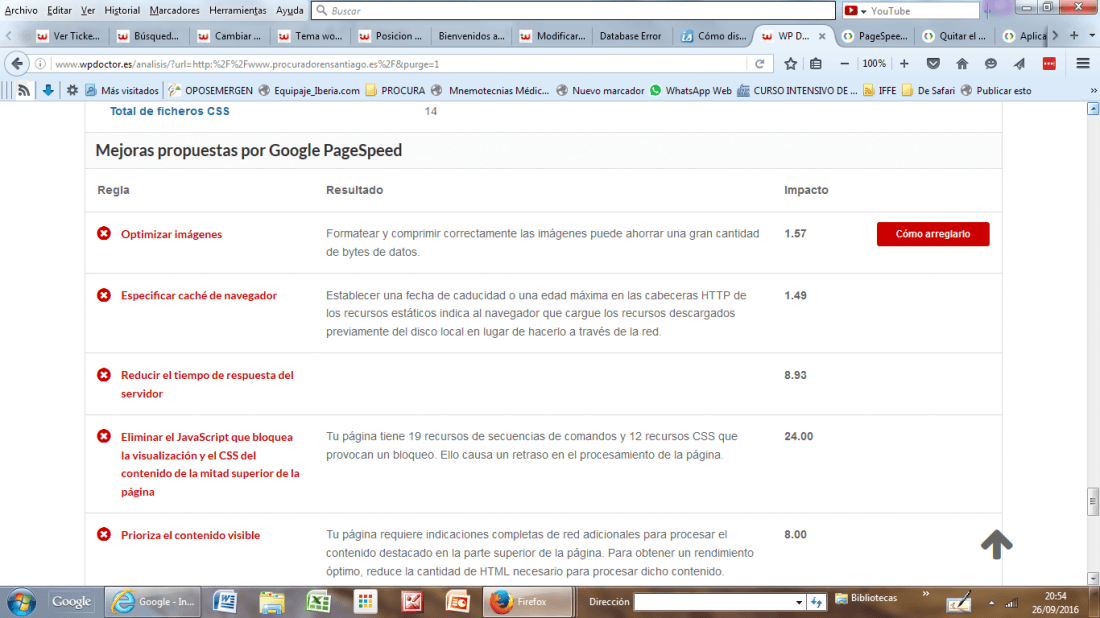Open Más visitados bookmark
1100x618 pixels.
tap(122, 90)
